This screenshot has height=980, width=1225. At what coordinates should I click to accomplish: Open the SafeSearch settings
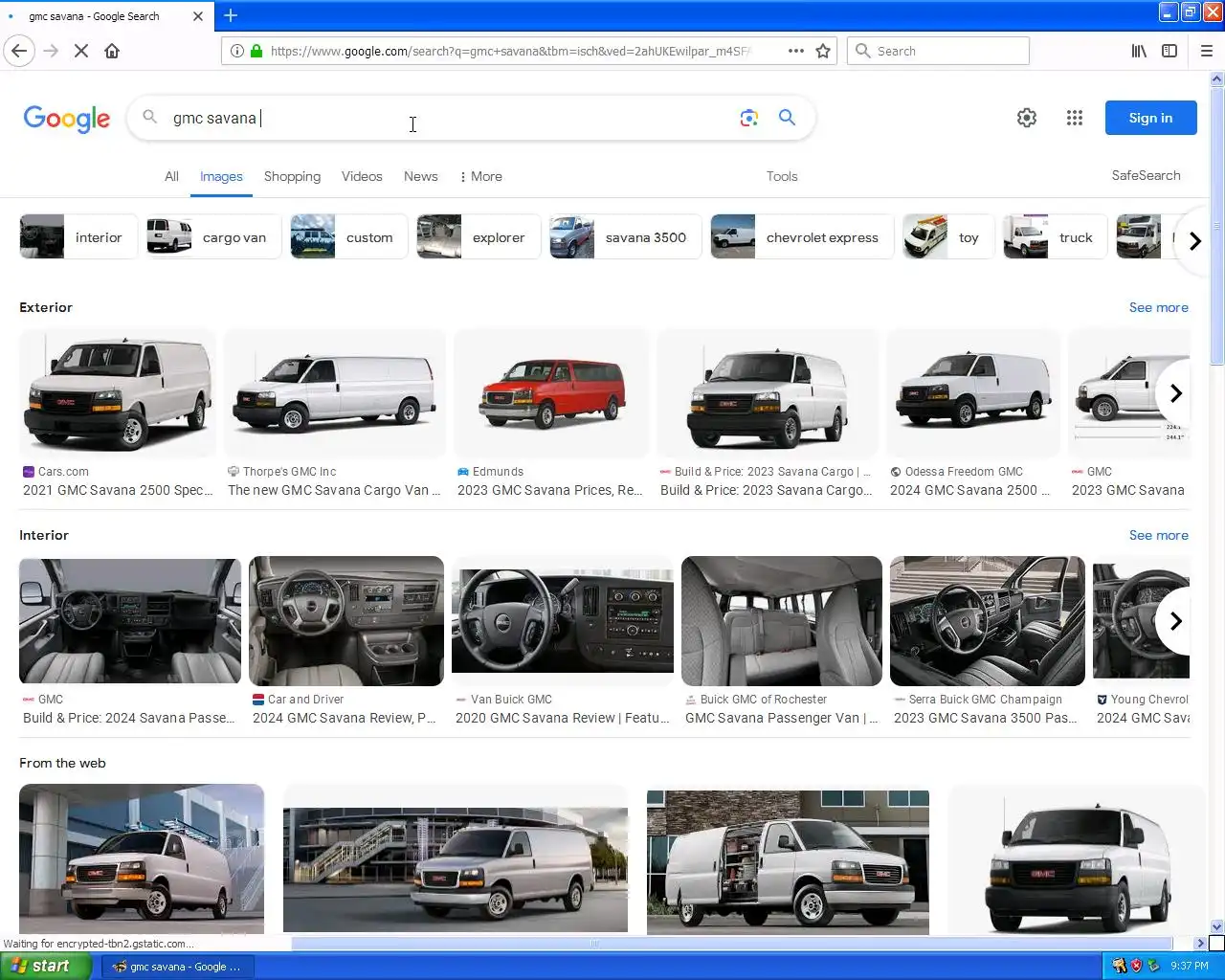[x=1146, y=175]
